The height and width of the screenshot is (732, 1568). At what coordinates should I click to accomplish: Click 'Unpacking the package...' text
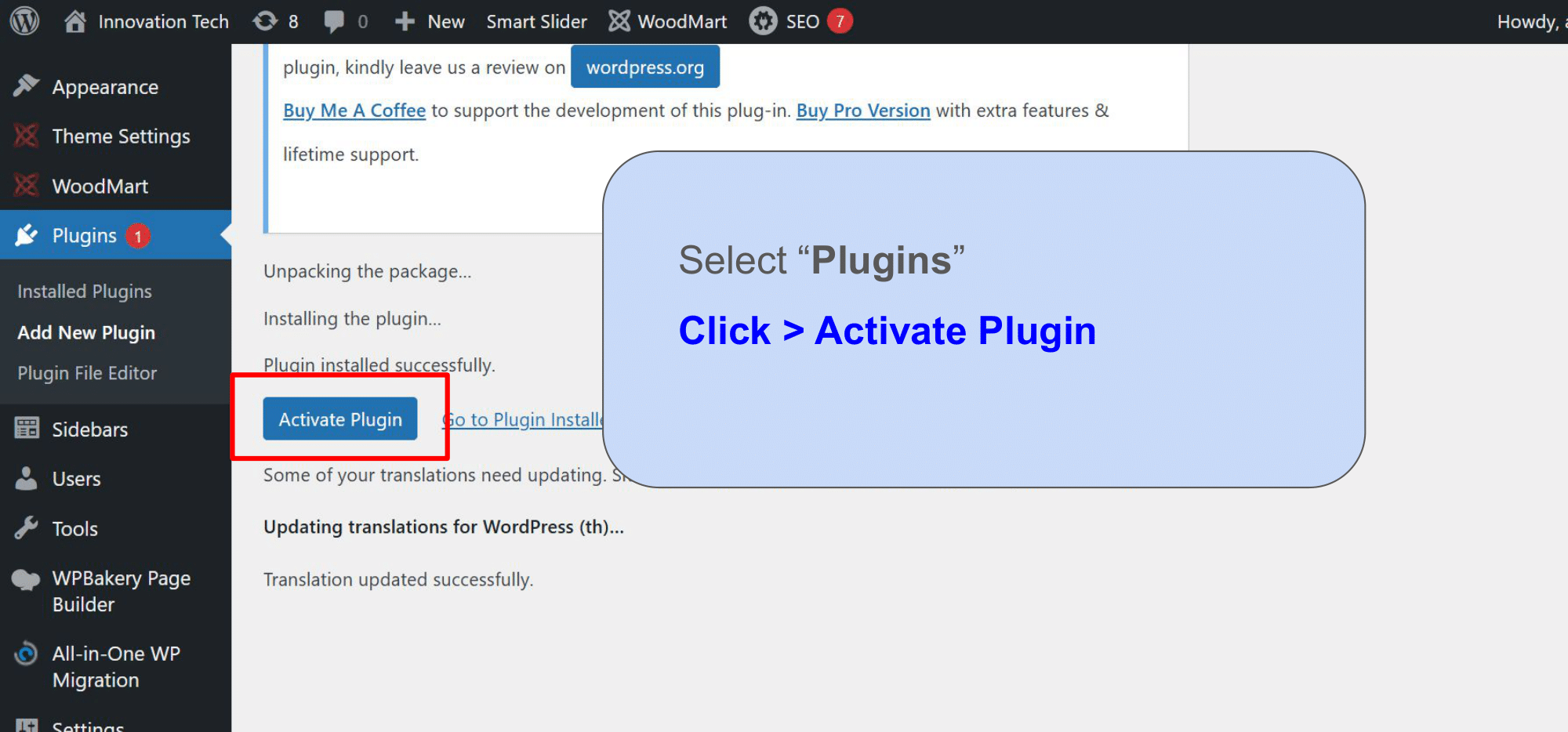367,271
